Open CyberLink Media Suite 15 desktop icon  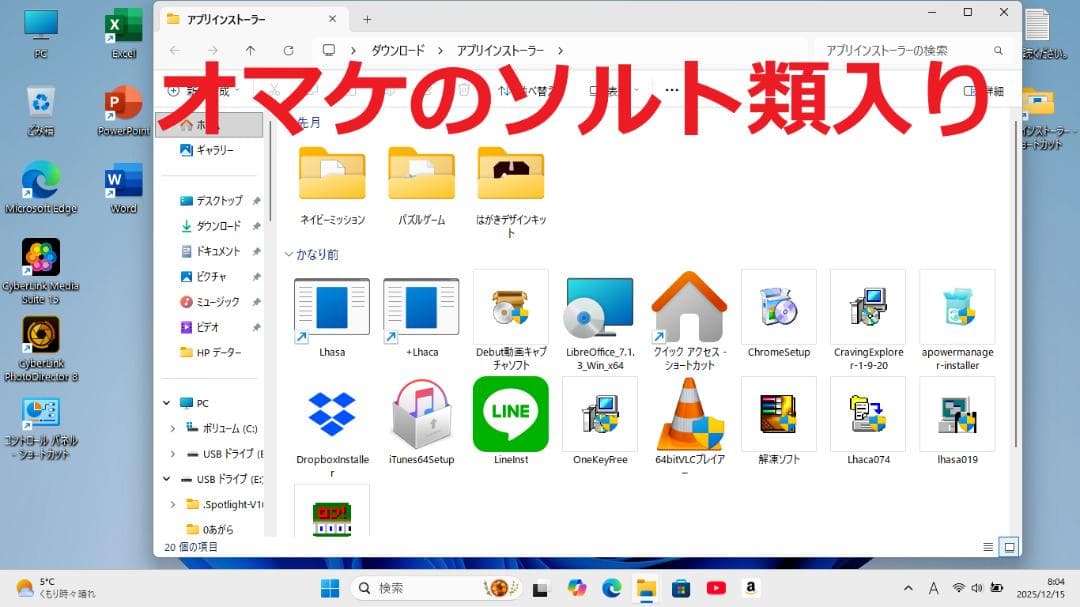coord(41,271)
